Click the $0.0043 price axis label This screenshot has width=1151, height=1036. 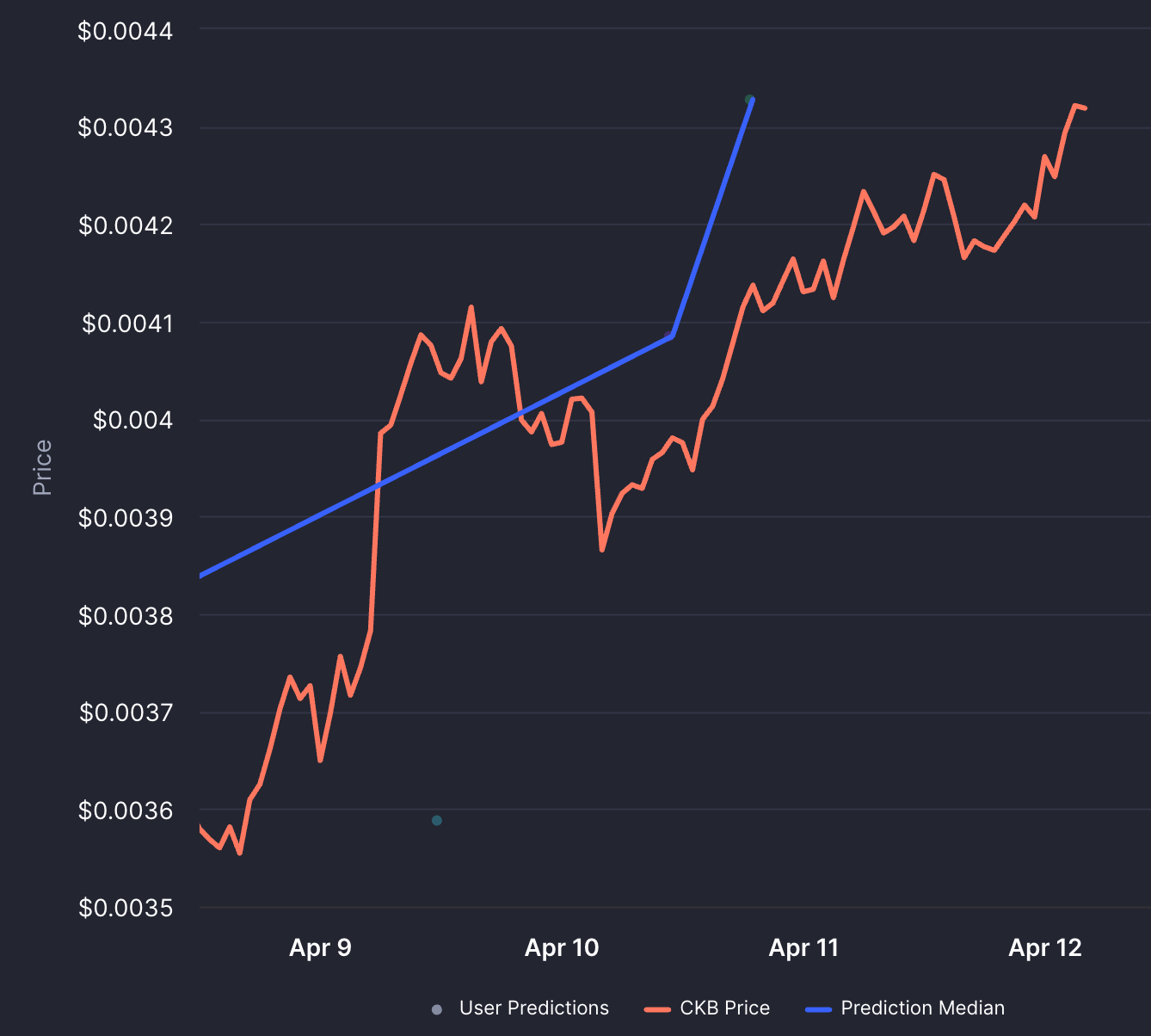(126, 127)
